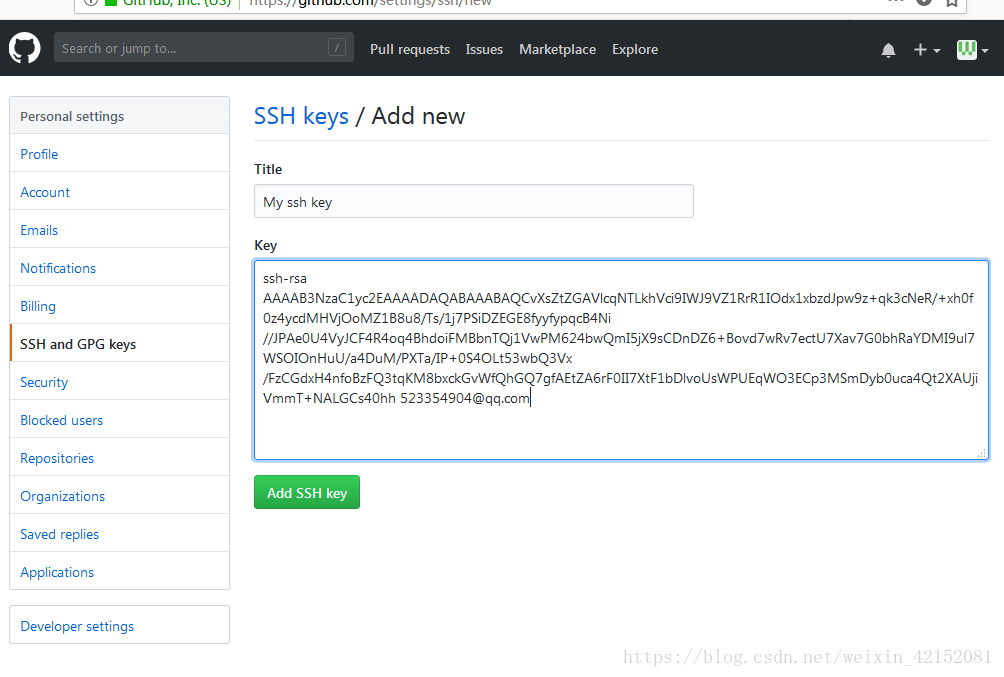Open Security settings
1004x677 pixels.
120,382
